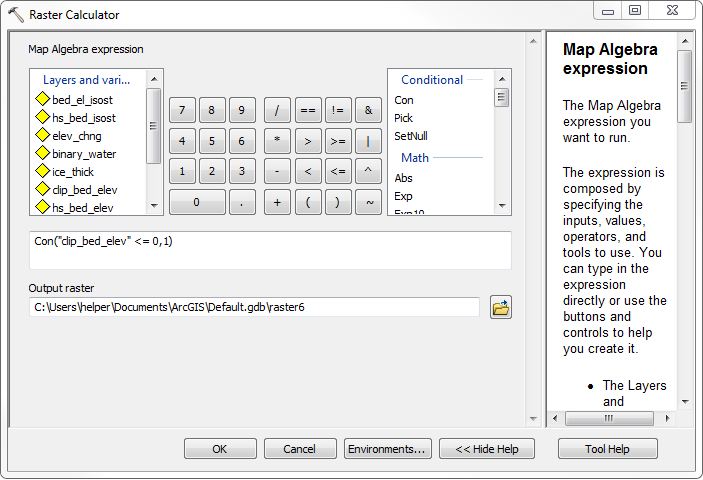
Task: Pick the Abs math function
Action: tap(404, 178)
